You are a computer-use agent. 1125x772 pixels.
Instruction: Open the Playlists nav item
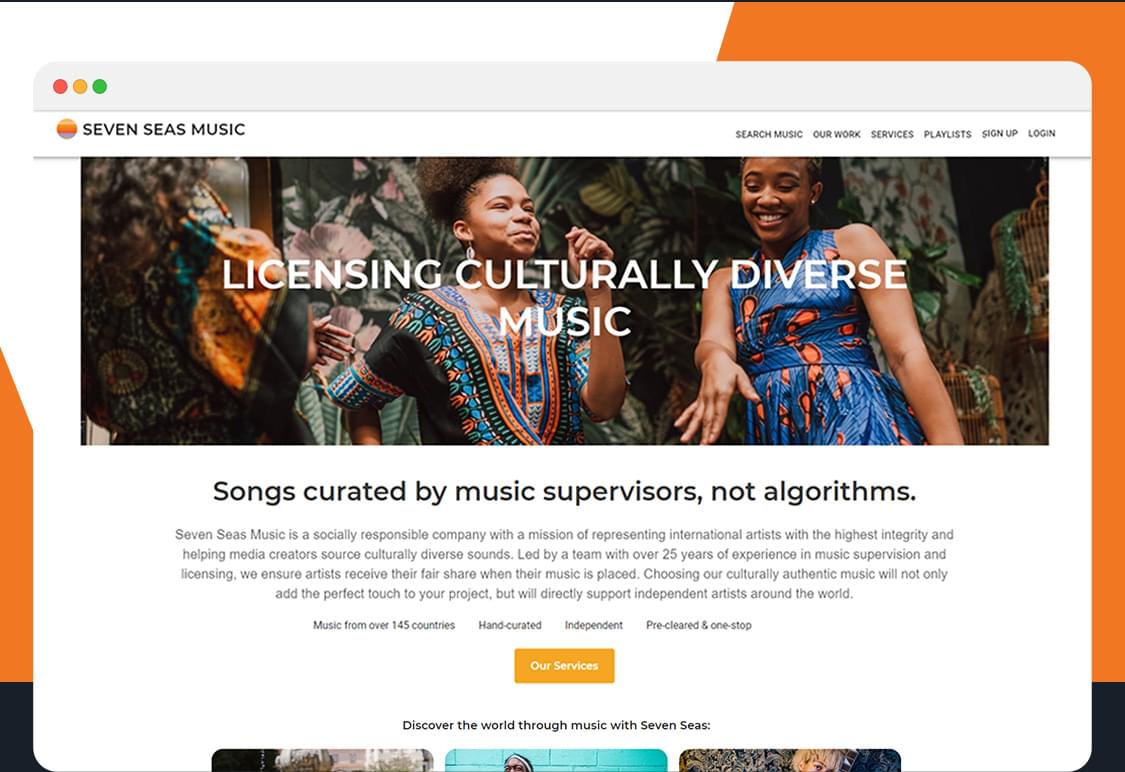pyautogui.click(x=947, y=134)
